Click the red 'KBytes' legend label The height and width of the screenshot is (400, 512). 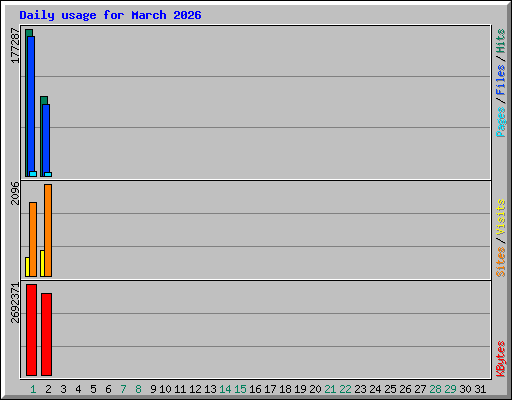(501, 359)
